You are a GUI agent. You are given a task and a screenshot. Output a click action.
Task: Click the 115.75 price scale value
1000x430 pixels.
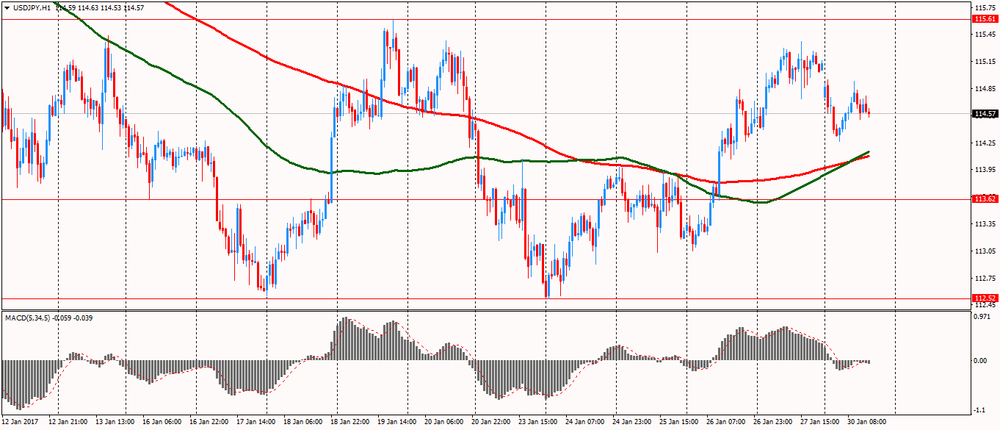(984, 7)
